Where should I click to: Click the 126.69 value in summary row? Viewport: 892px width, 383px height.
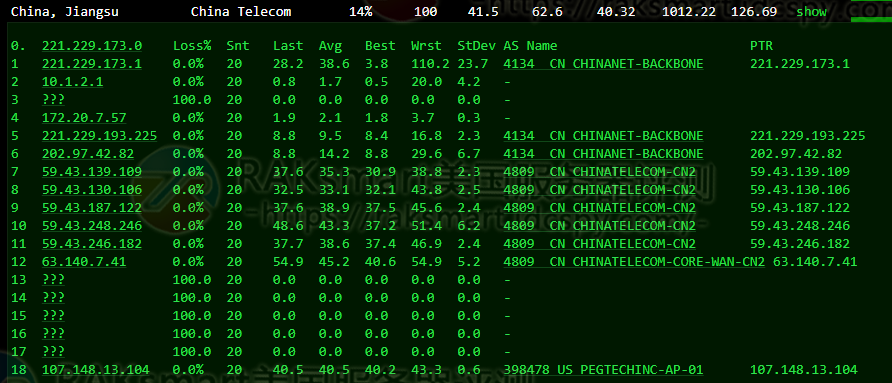pyautogui.click(x=754, y=11)
